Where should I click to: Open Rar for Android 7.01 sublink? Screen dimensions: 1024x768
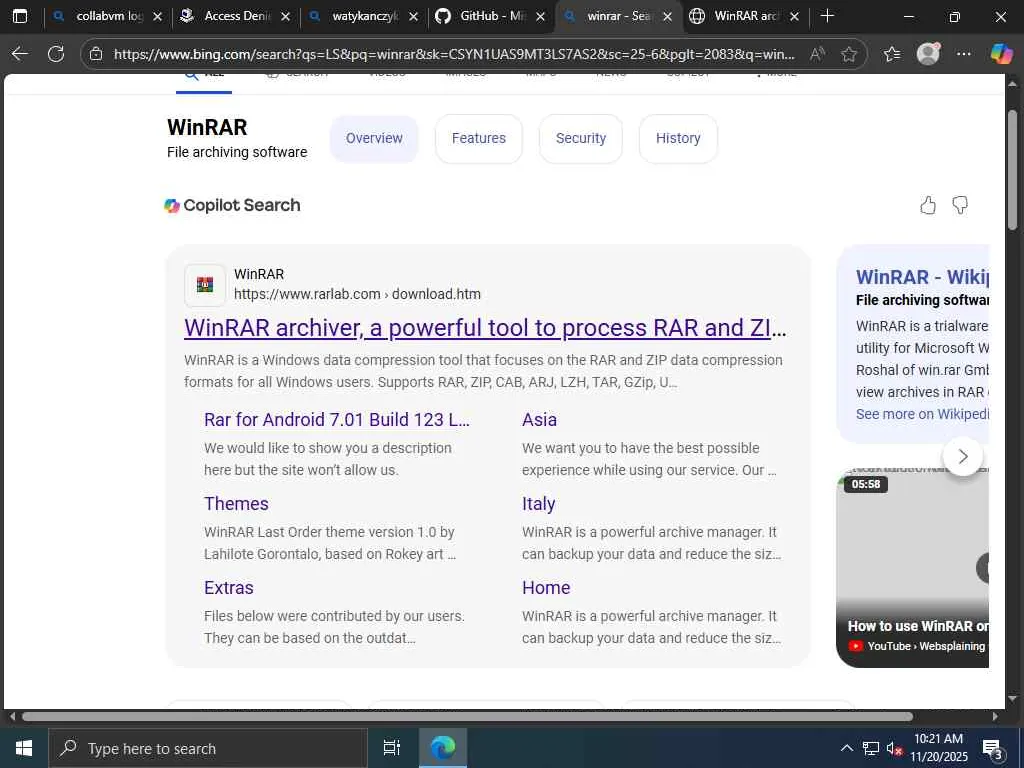[x=336, y=419]
